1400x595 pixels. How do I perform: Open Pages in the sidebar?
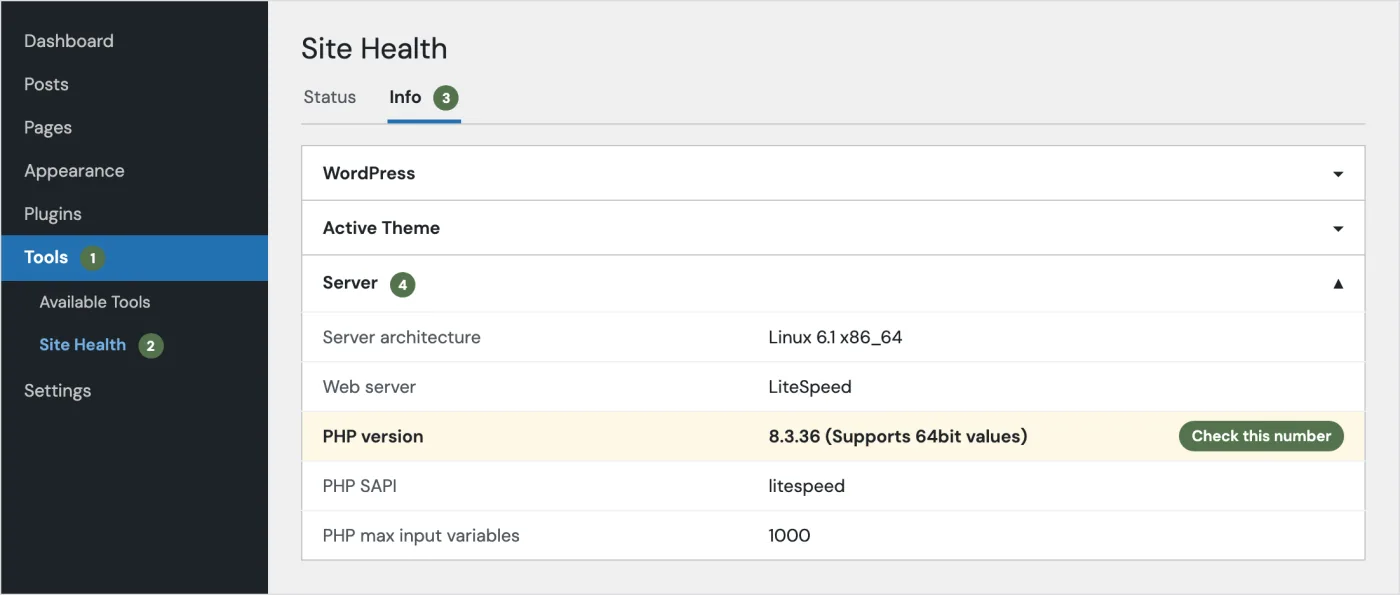tap(48, 128)
